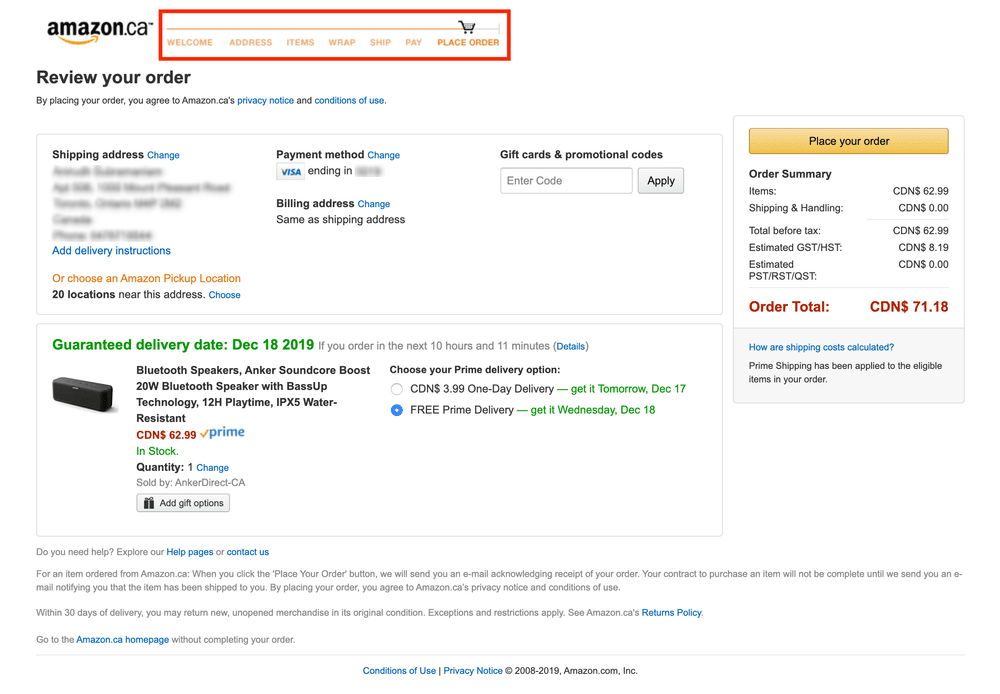Screen dimensions: 1000x694
Task: Click the Visa card icon
Action: (x=290, y=172)
